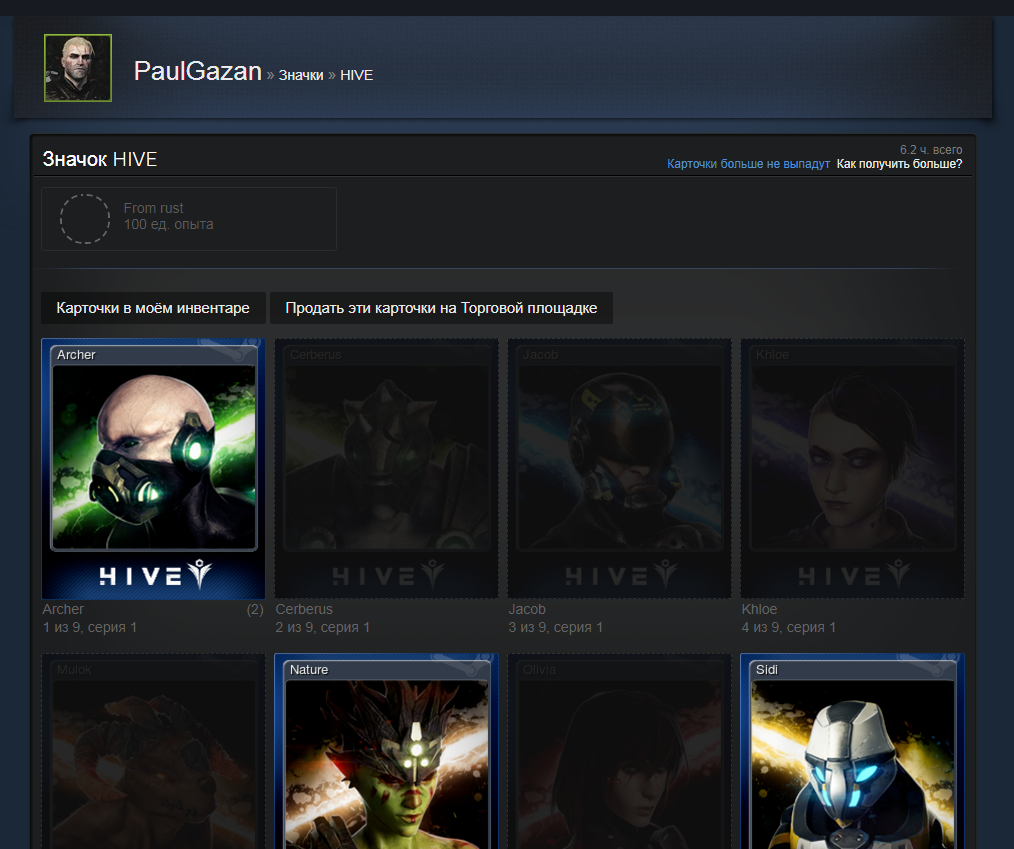This screenshot has height=849, width=1014.
Task: Select the dimmed Cerberus card
Action: click(386, 469)
